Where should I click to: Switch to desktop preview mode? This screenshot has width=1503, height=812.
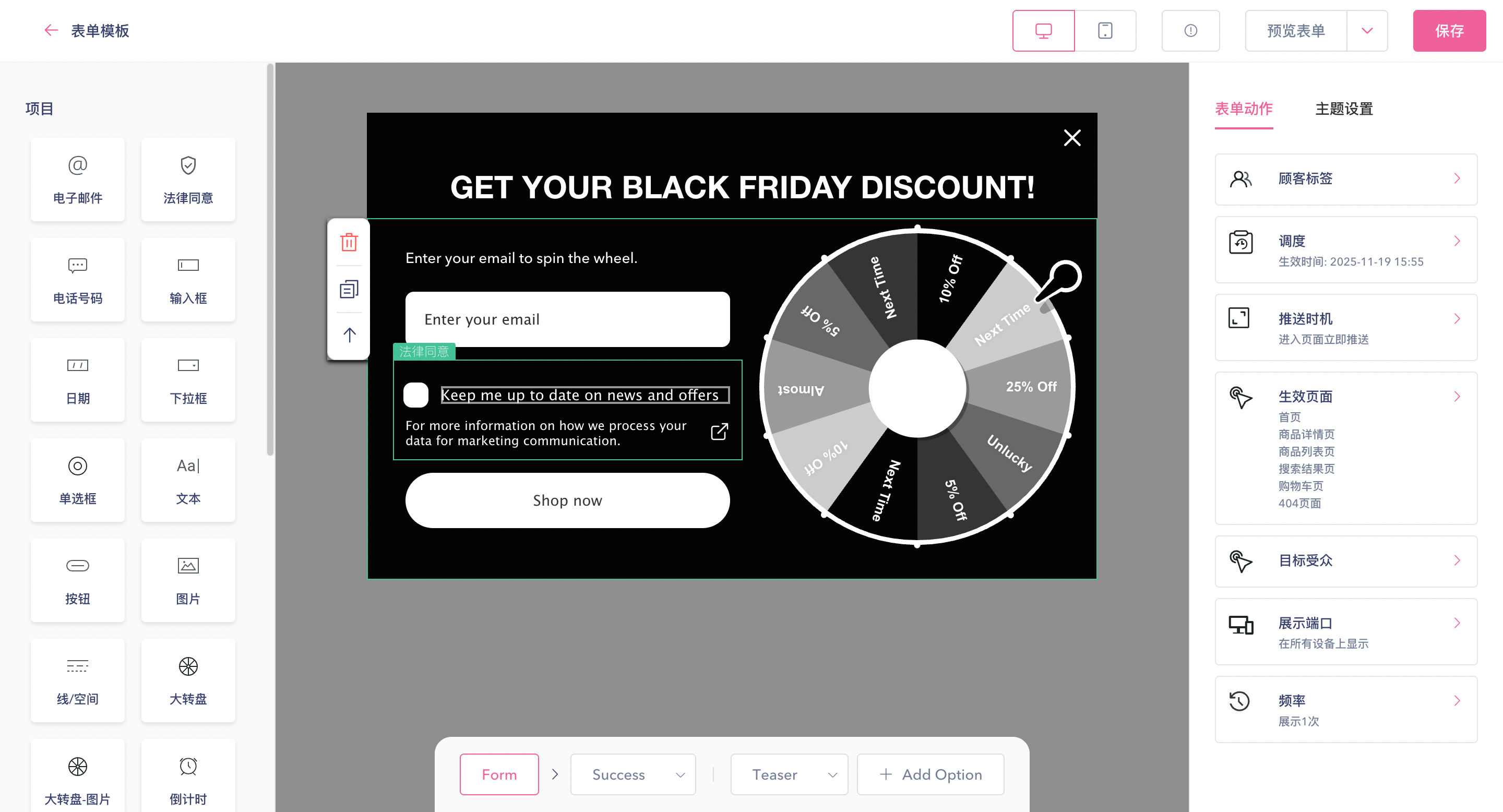click(1043, 31)
